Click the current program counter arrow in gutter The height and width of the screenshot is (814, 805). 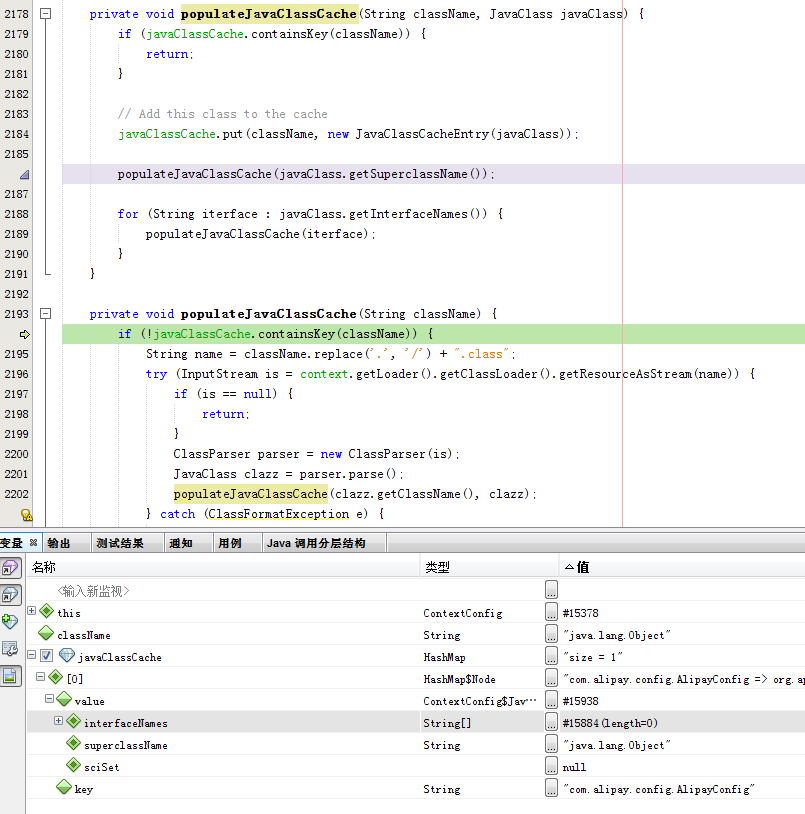point(24,334)
